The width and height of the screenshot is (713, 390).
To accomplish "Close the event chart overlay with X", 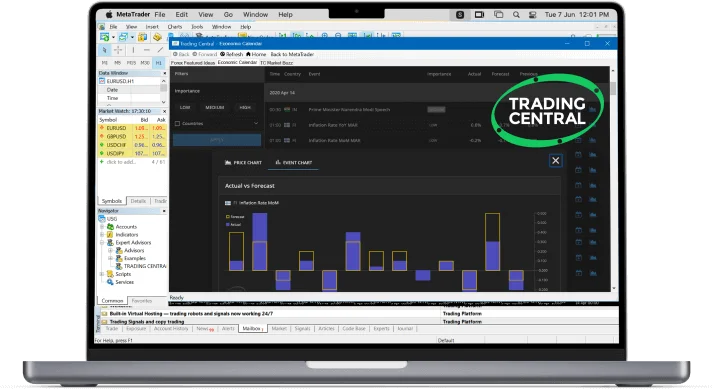I will [555, 160].
